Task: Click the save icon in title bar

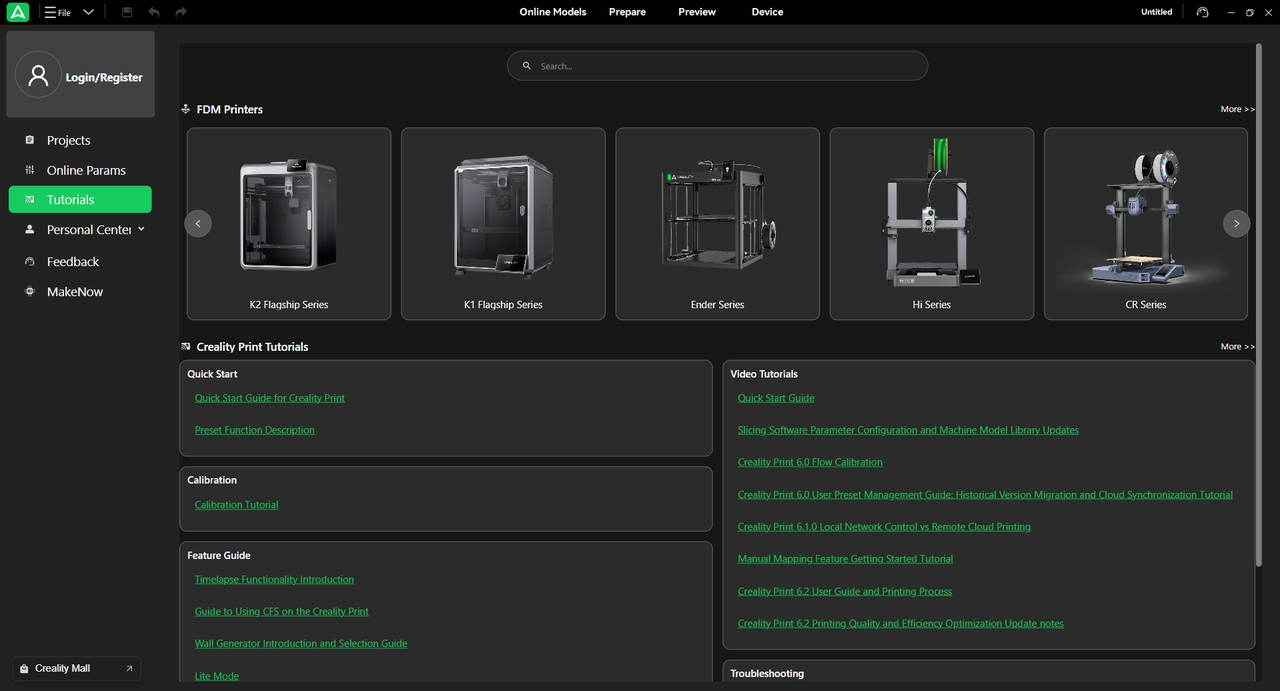Action: [127, 12]
